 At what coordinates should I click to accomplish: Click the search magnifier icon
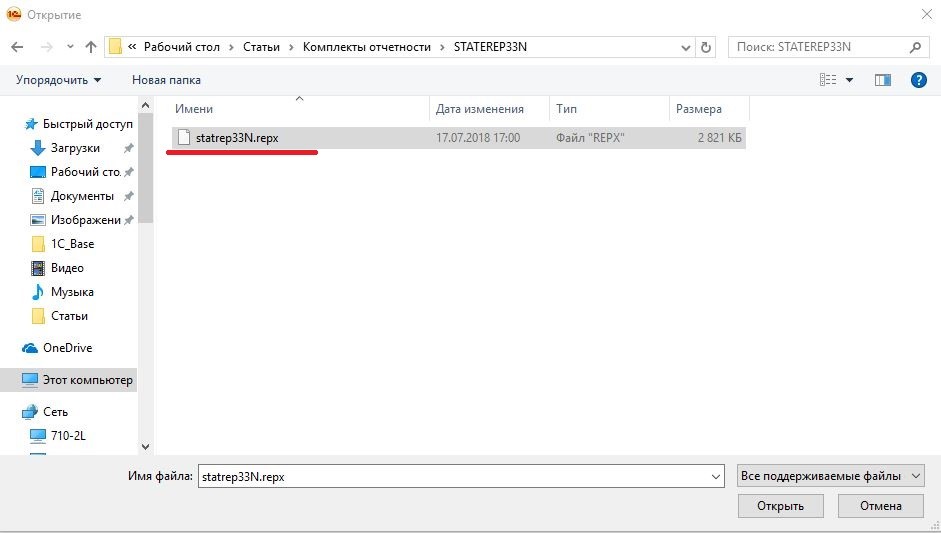pos(915,47)
